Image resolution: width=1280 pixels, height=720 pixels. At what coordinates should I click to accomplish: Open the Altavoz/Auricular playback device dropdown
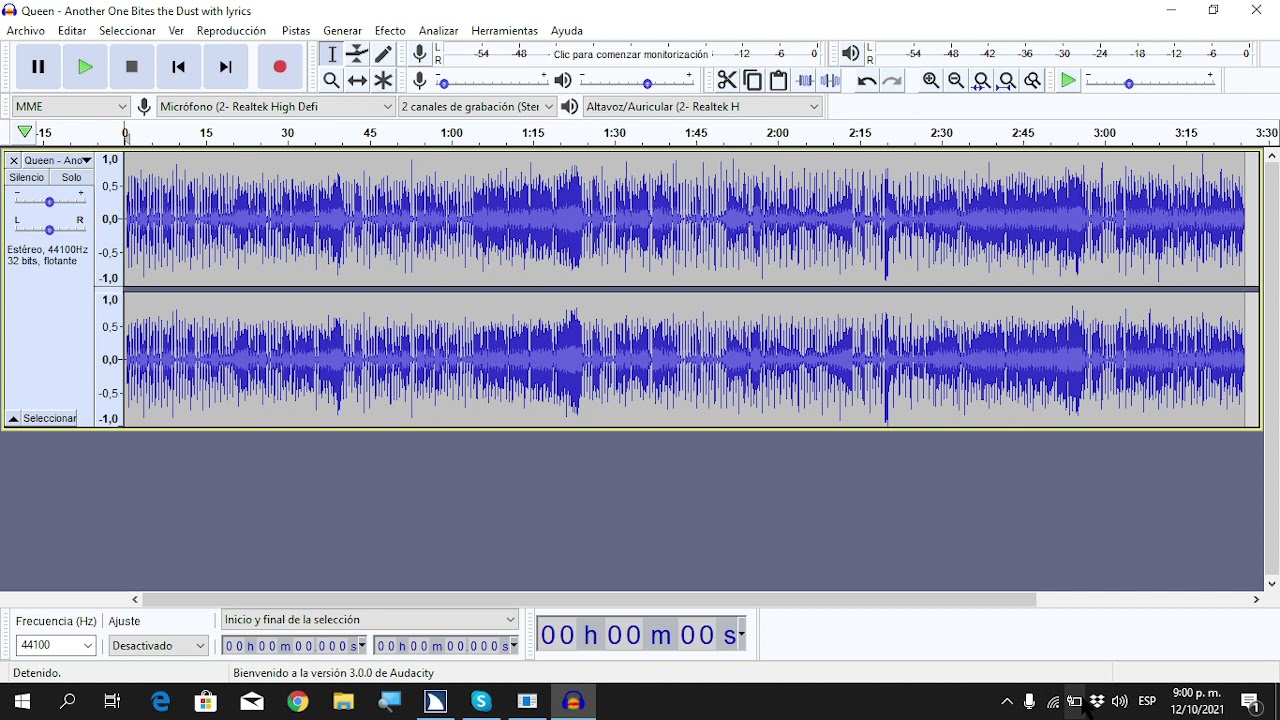pos(702,106)
